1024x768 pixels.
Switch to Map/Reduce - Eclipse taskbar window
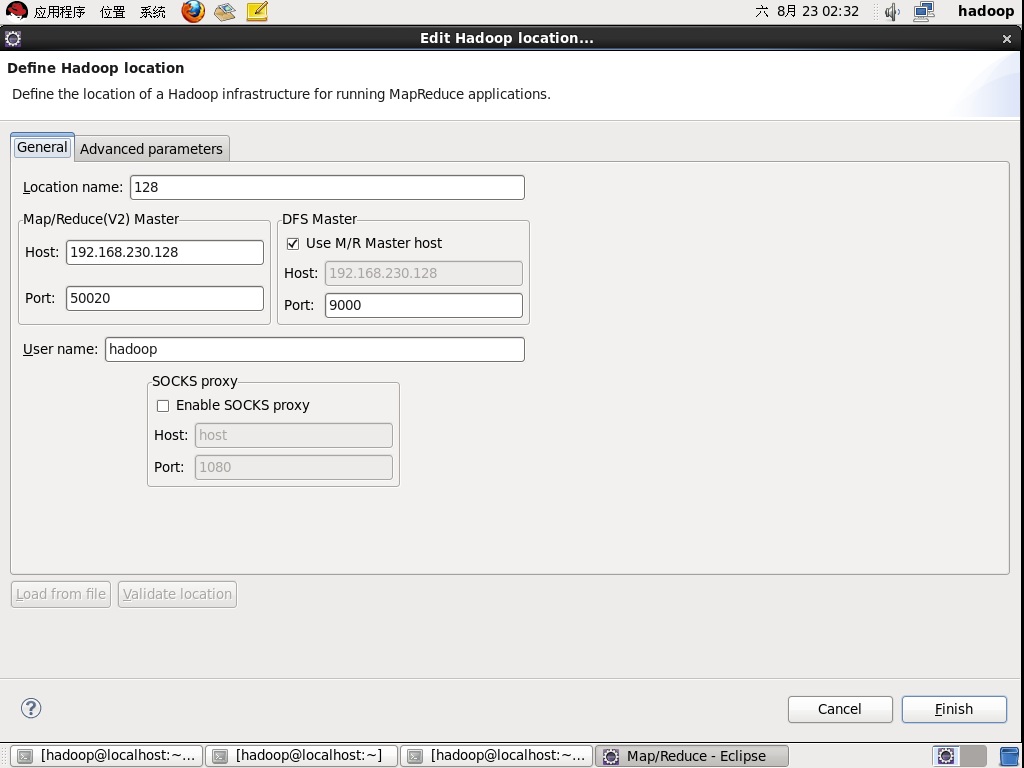pos(695,756)
